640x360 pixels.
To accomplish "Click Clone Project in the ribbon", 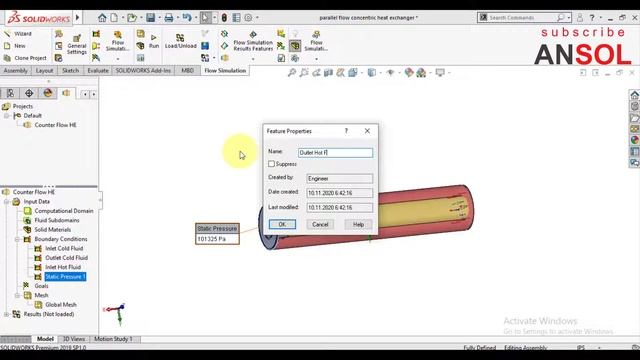I will tap(25, 58).
